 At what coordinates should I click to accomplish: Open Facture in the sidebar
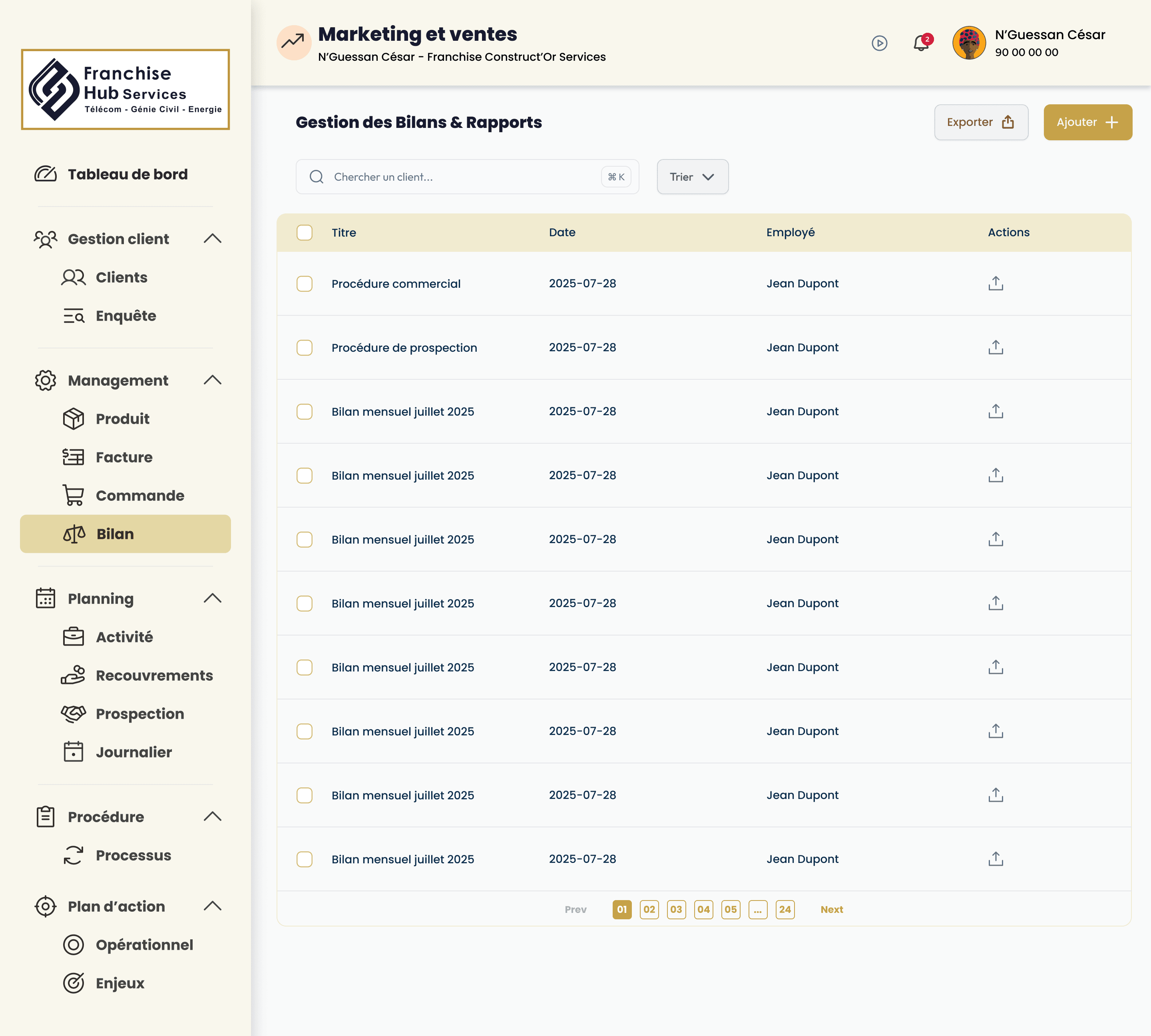click(x=123, y=457)
